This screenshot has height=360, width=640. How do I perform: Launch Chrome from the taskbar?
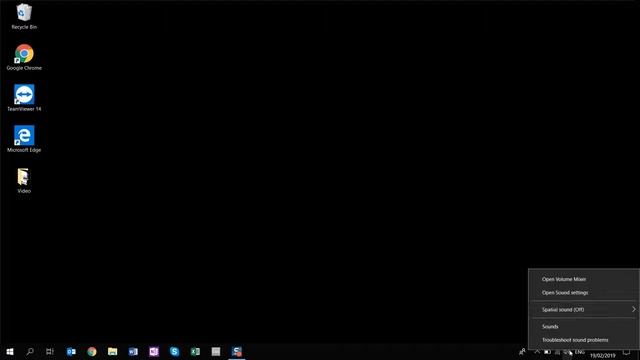[92, 351]
